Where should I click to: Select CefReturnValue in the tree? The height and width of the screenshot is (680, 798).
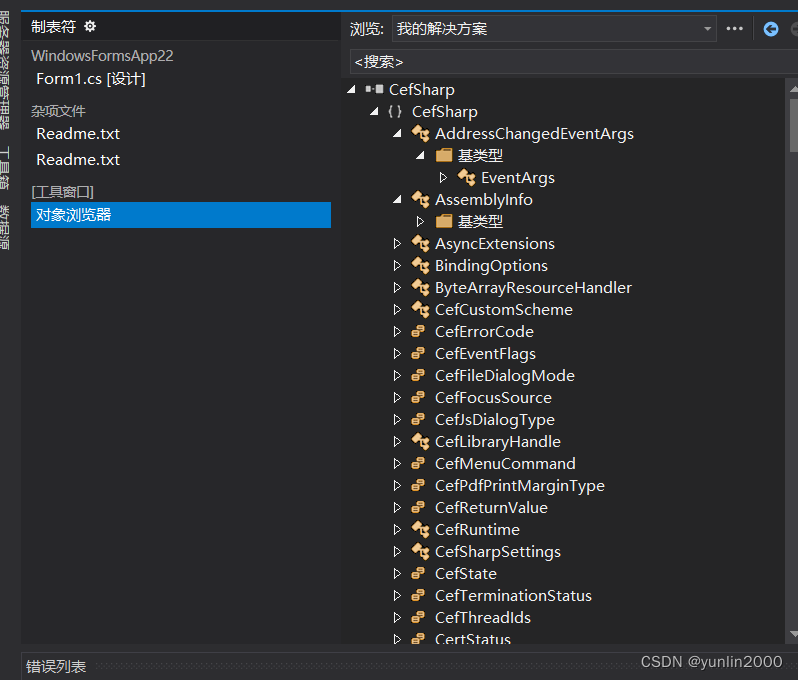click(x=491, y=507)
